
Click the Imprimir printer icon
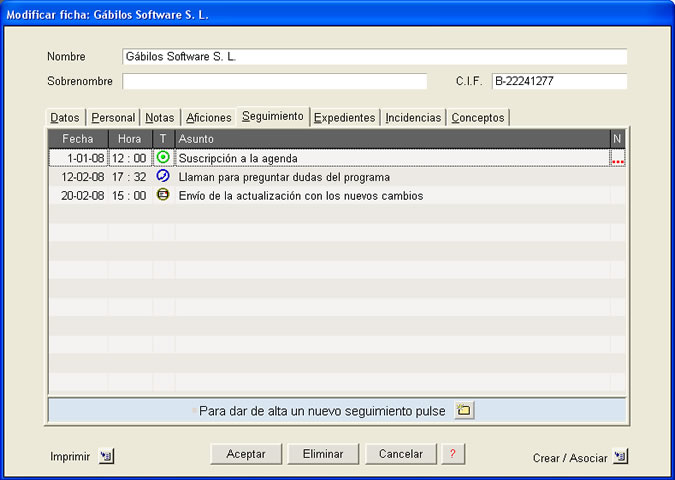[106, 456]
